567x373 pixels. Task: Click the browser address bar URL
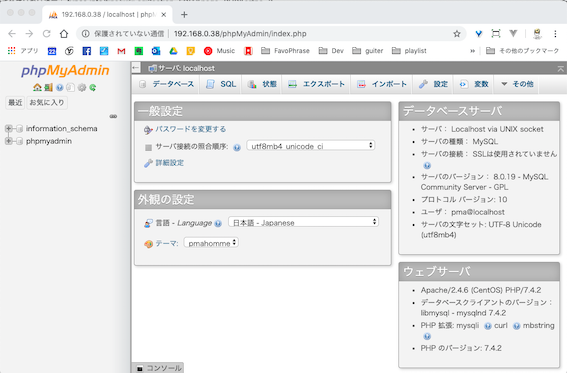pyautogui.click(x=240, y=34)
